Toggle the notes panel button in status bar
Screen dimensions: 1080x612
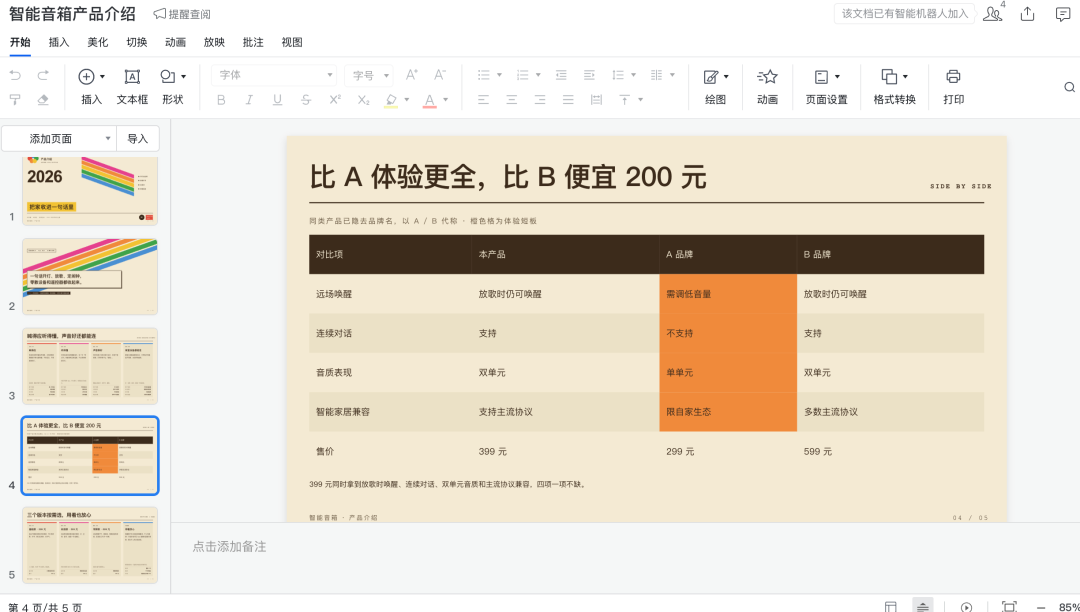tap(922, 606)
